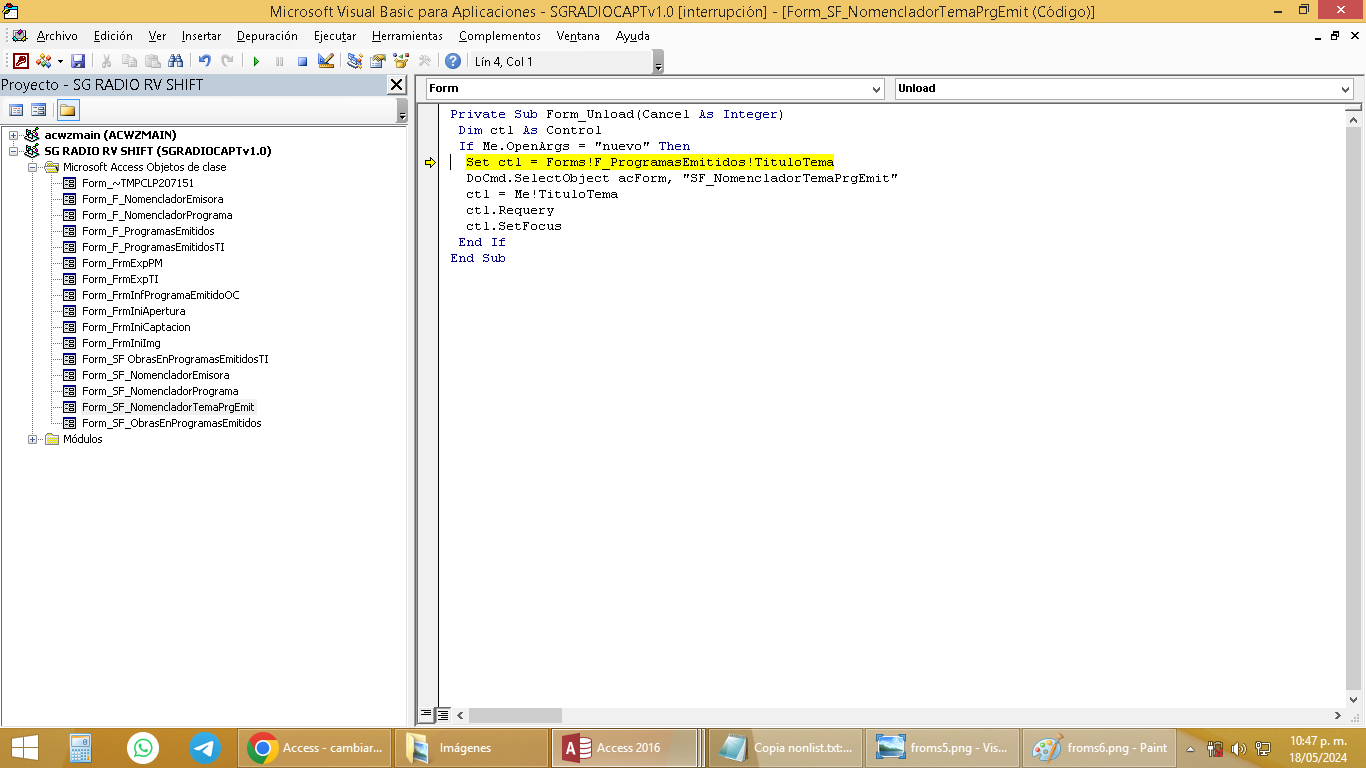The height and width of the screenshot is (768, 1366).
Task: Open the Windows Start button
Action: 24,748
